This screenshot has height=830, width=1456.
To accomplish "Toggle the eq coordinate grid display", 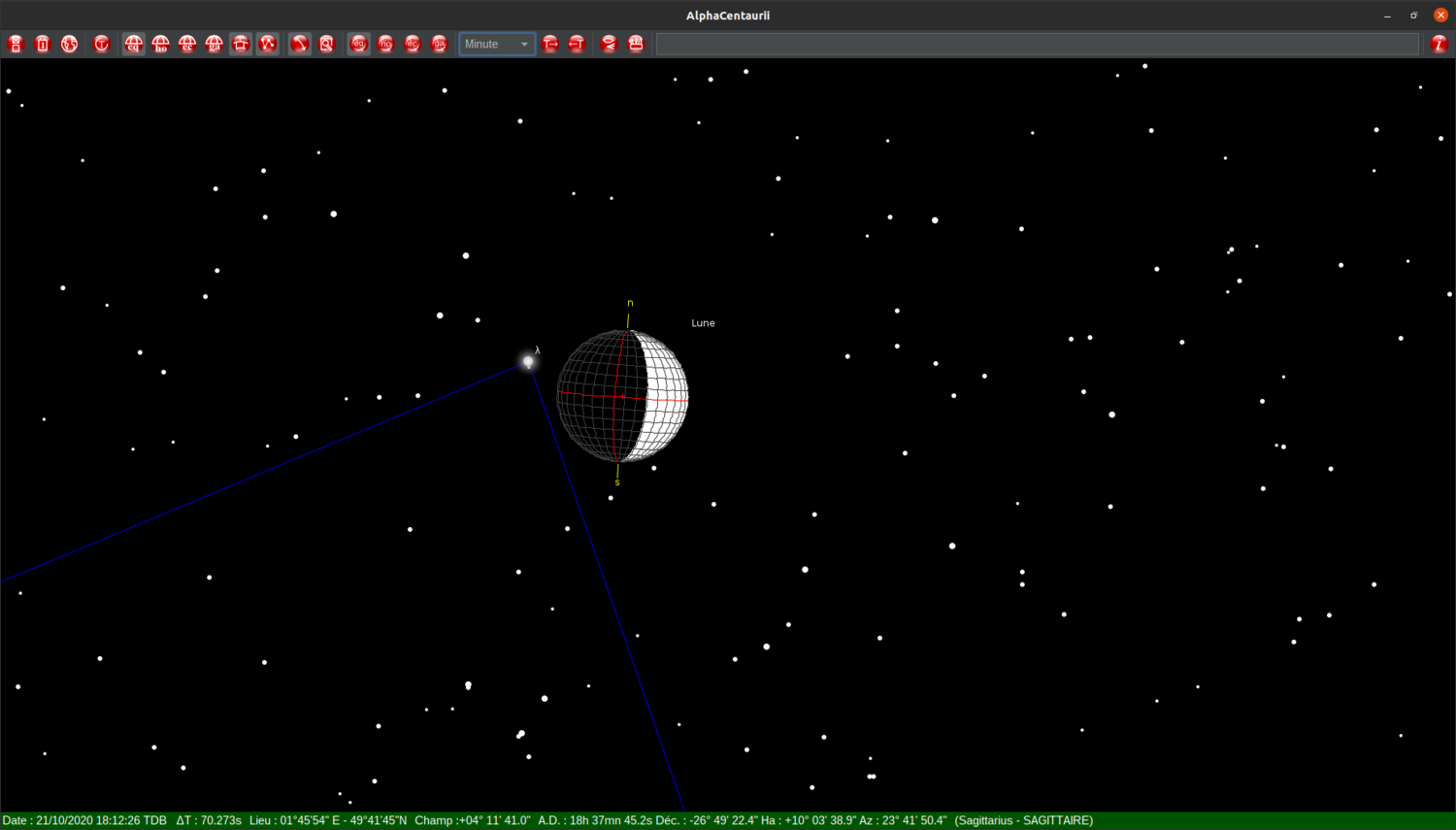I will click(133, 43).
